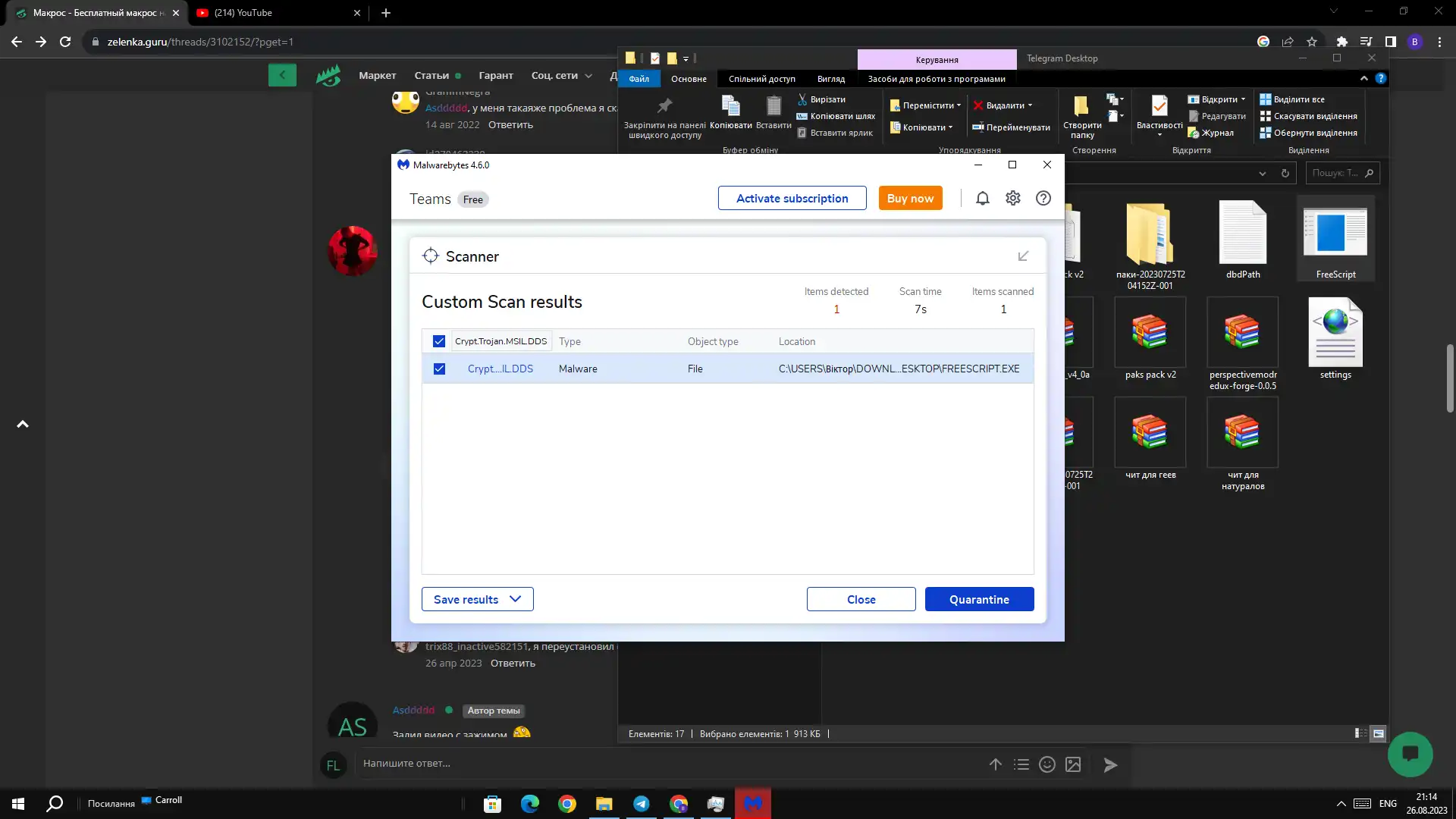Open Засоби для роботи з програмами tab
This screenshot has height=819, width=1456.
coord(937,79)
